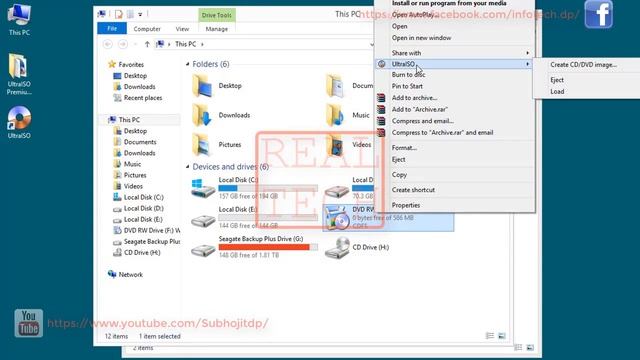This screenshot has height=360, width=640.
Task: Collapse the Devices and drives (6) group
Action: (x=188, y=167)
